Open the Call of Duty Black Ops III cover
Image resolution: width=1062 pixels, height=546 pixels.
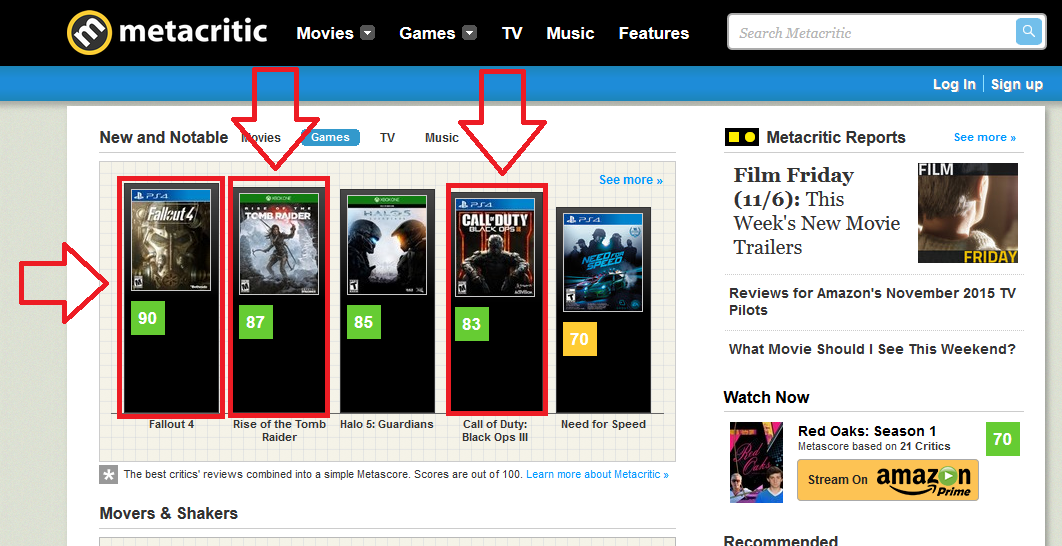(495, 247)
